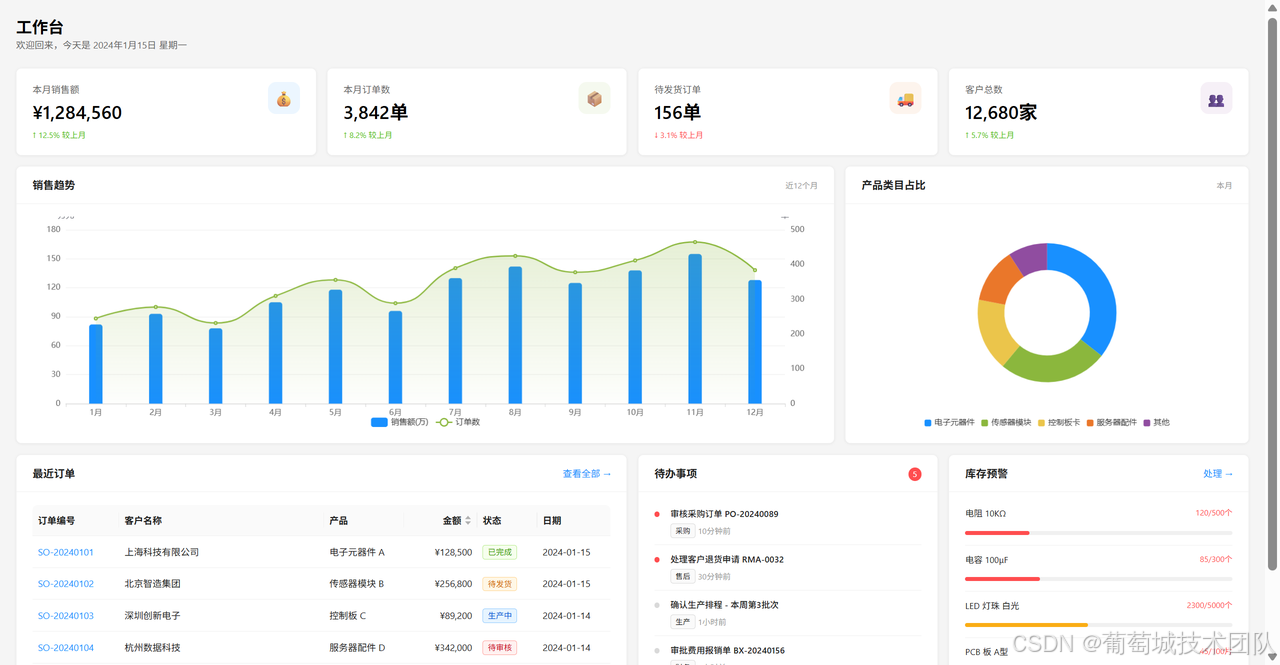This screenshot has height=665, width=1280.
Task: Toggle the 电子元器件 legend in pie chart
Action: point(949,423)
